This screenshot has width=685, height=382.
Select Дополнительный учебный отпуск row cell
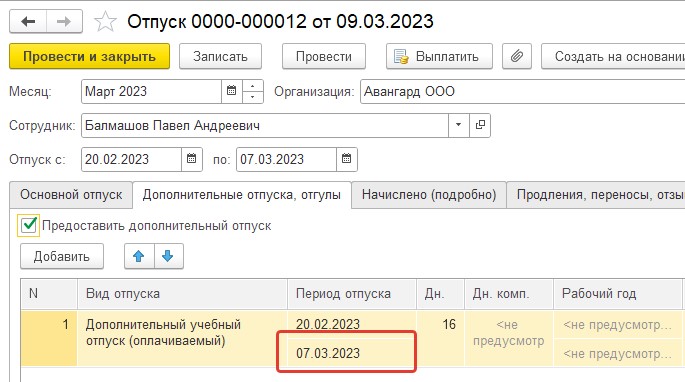(183, 338)
